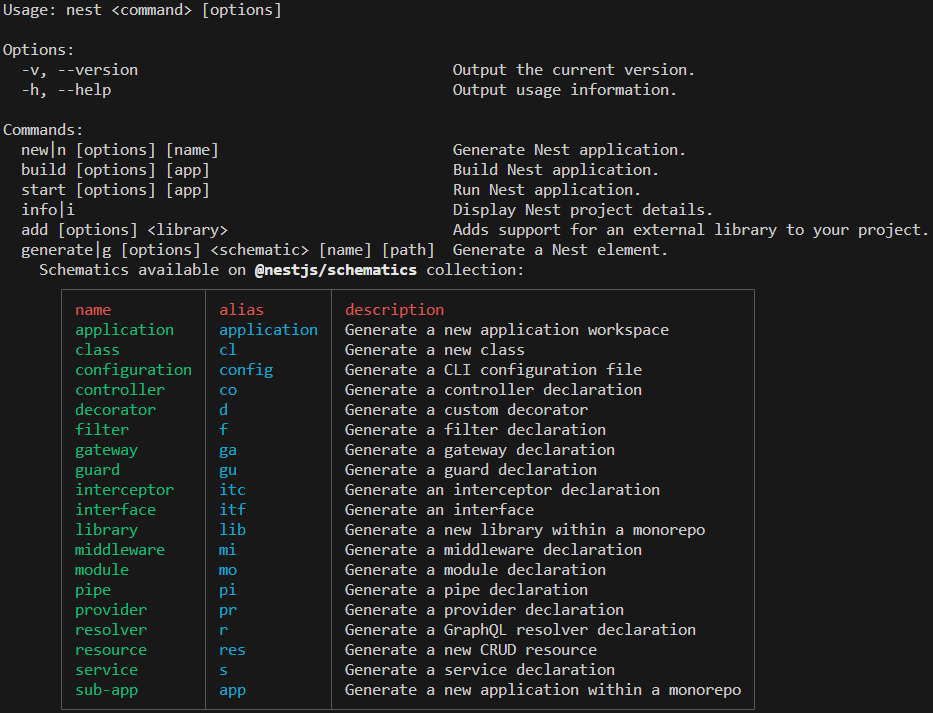The image size is (933, 713).
Task: Click 'application' in the name column
Action: coord(124,330)
